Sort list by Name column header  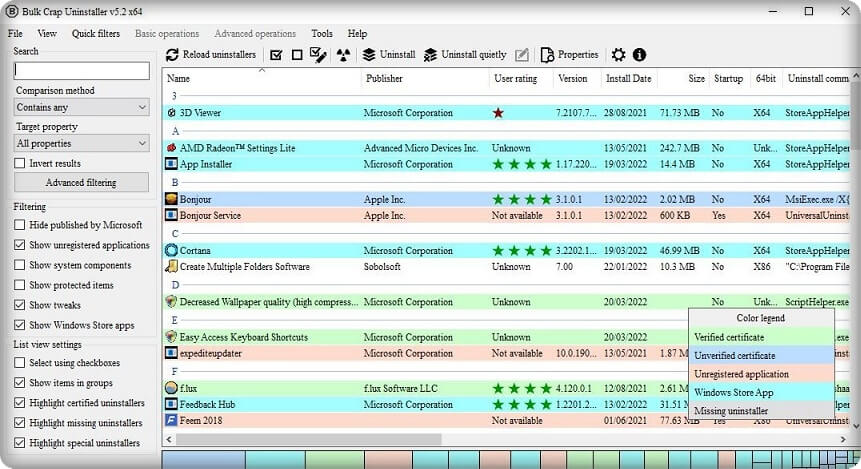pos(262,79)
